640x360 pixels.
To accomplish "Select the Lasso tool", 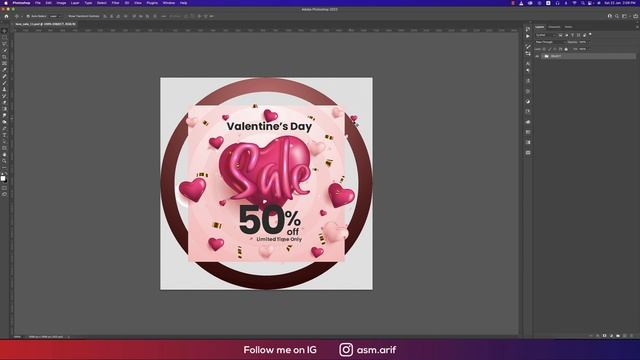I will pyautogui.click(x=4, y=44).
